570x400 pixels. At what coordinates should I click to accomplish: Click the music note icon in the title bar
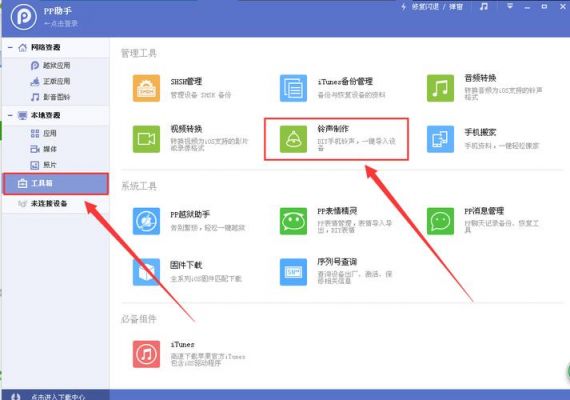pos(483,6)
